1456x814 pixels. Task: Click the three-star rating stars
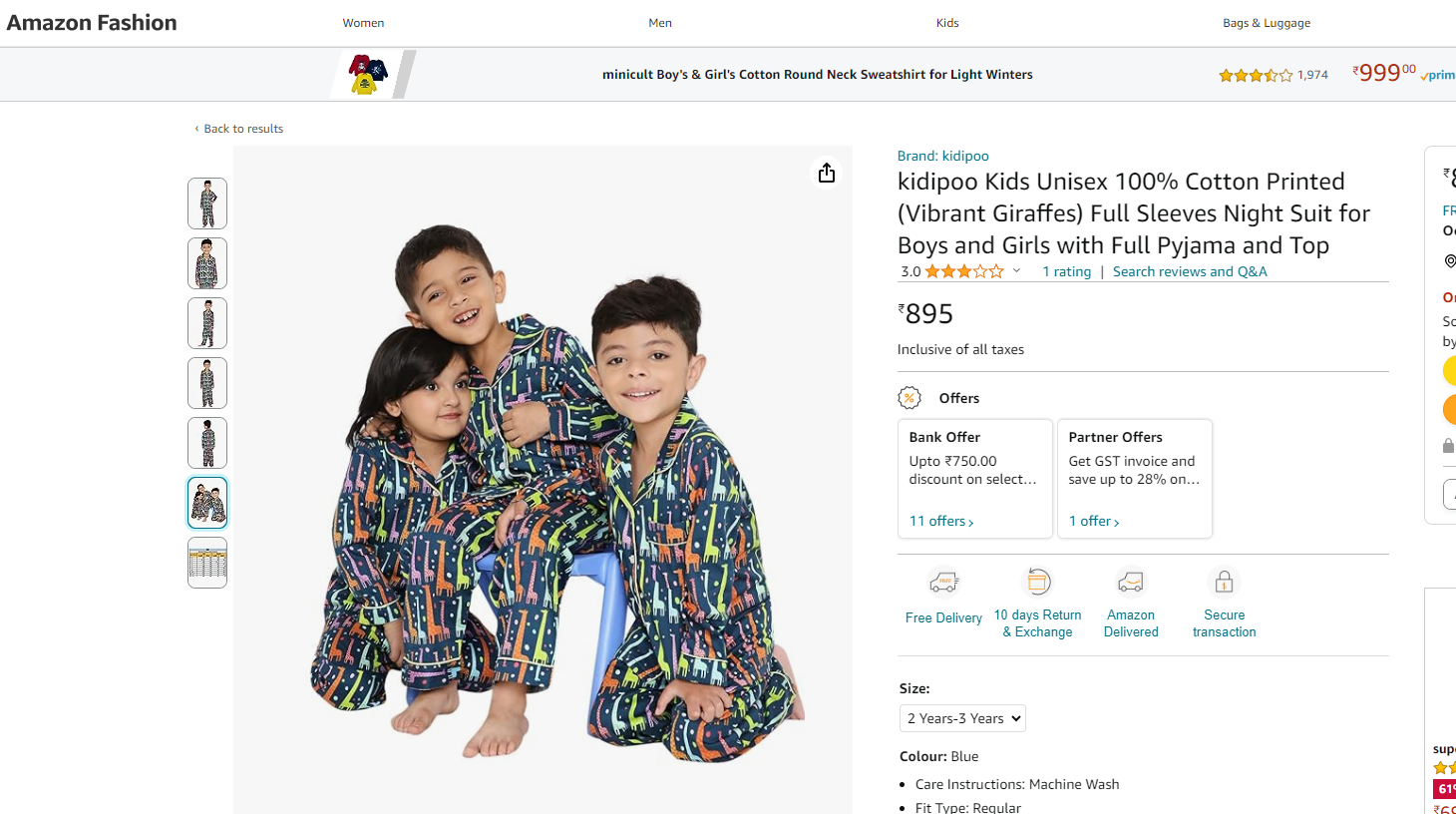(x=963, y=271)
